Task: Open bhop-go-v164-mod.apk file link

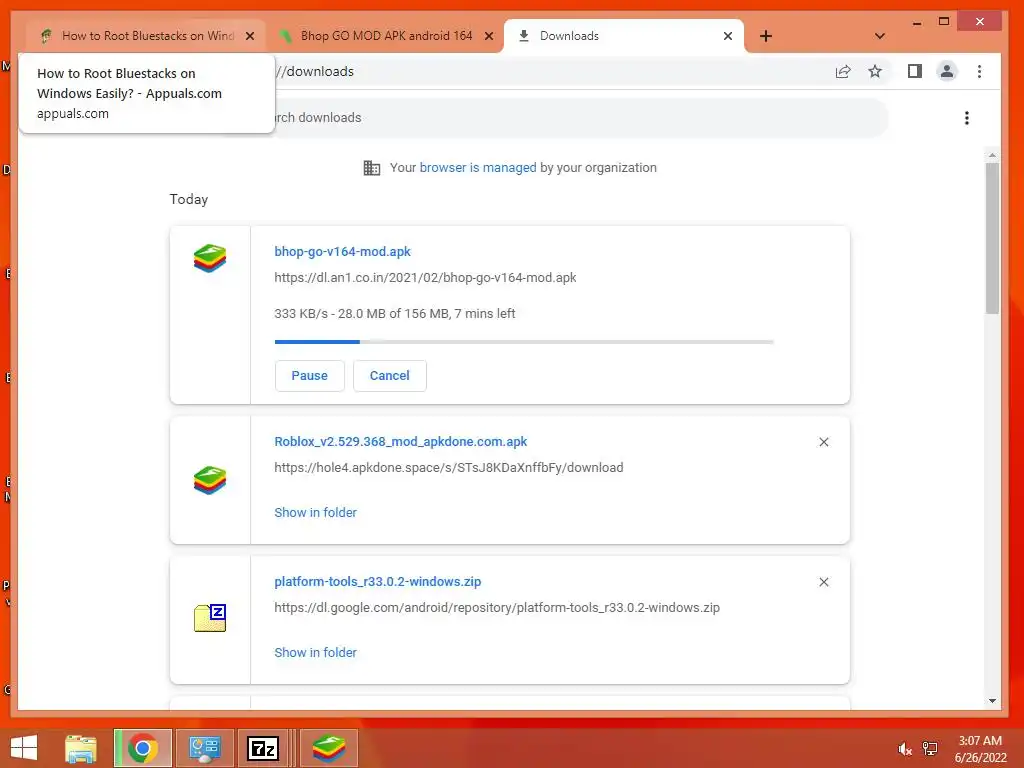Action: pyautogui.click(x=342, y=251)
